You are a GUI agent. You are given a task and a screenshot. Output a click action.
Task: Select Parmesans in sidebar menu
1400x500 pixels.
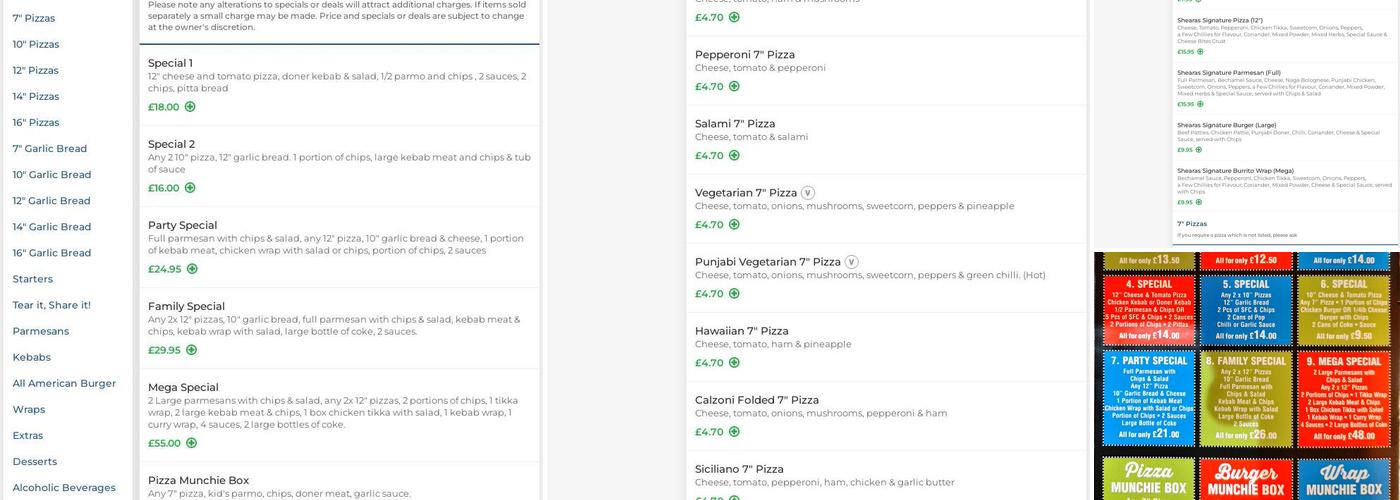41,331
